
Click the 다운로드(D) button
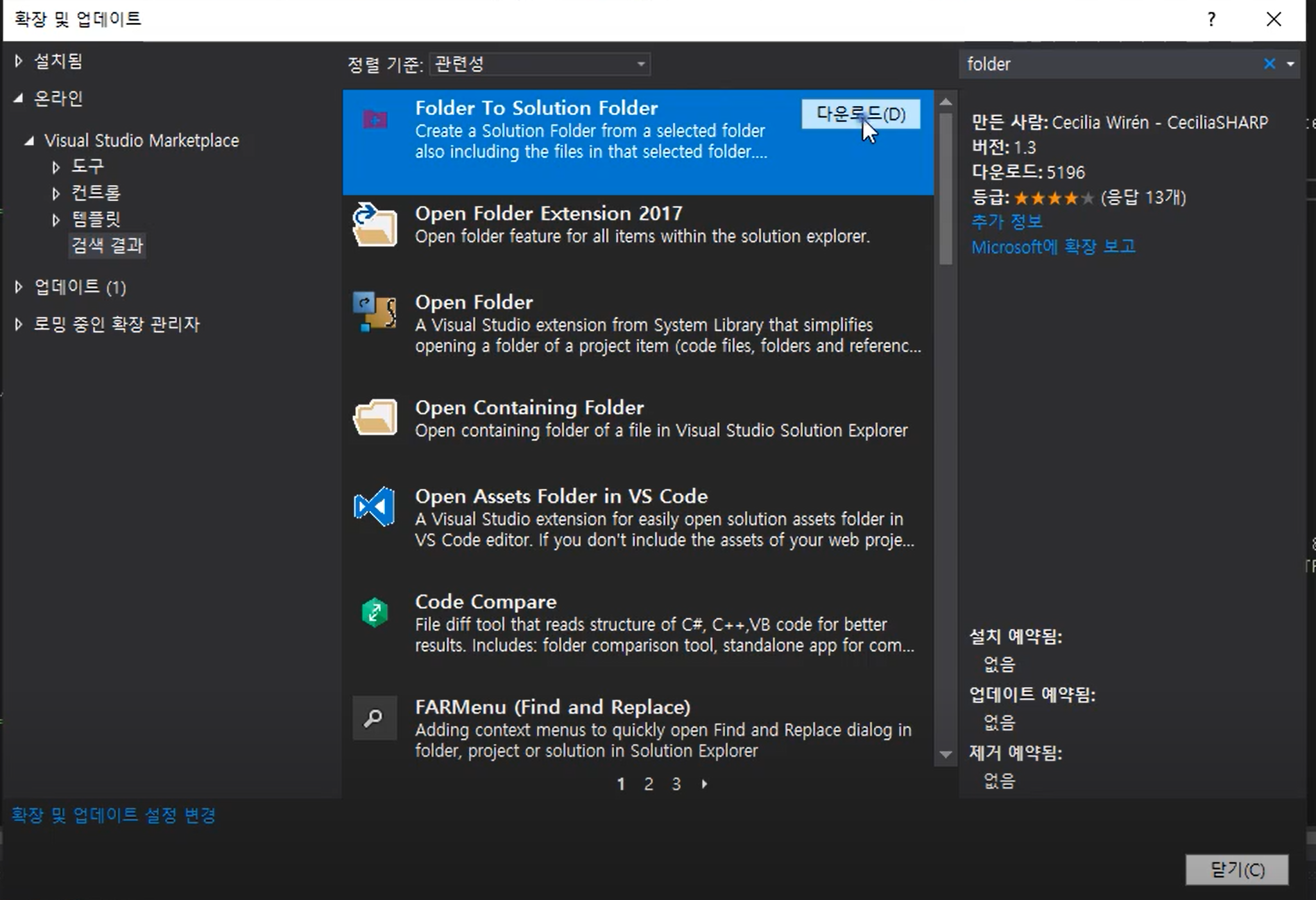tap(861, 114)
